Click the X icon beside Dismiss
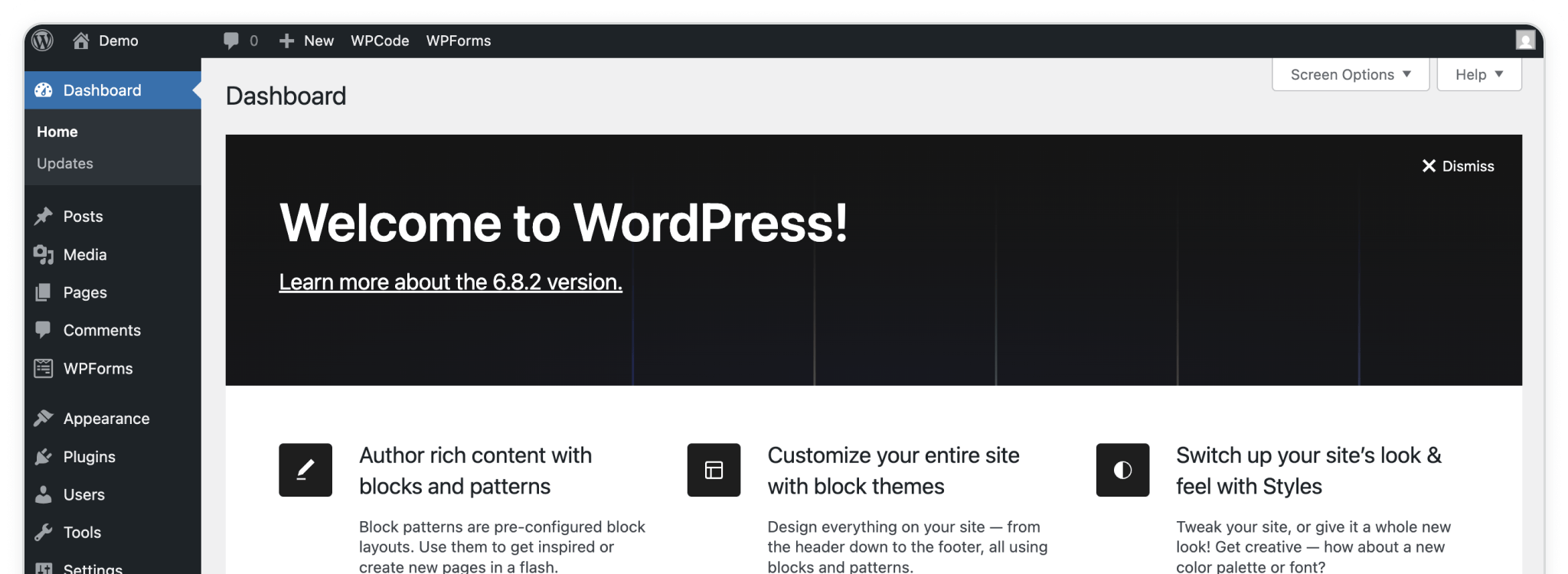Image resolution: width=1568 pixels, height=574 pixels. click(x=1429, y=166)
